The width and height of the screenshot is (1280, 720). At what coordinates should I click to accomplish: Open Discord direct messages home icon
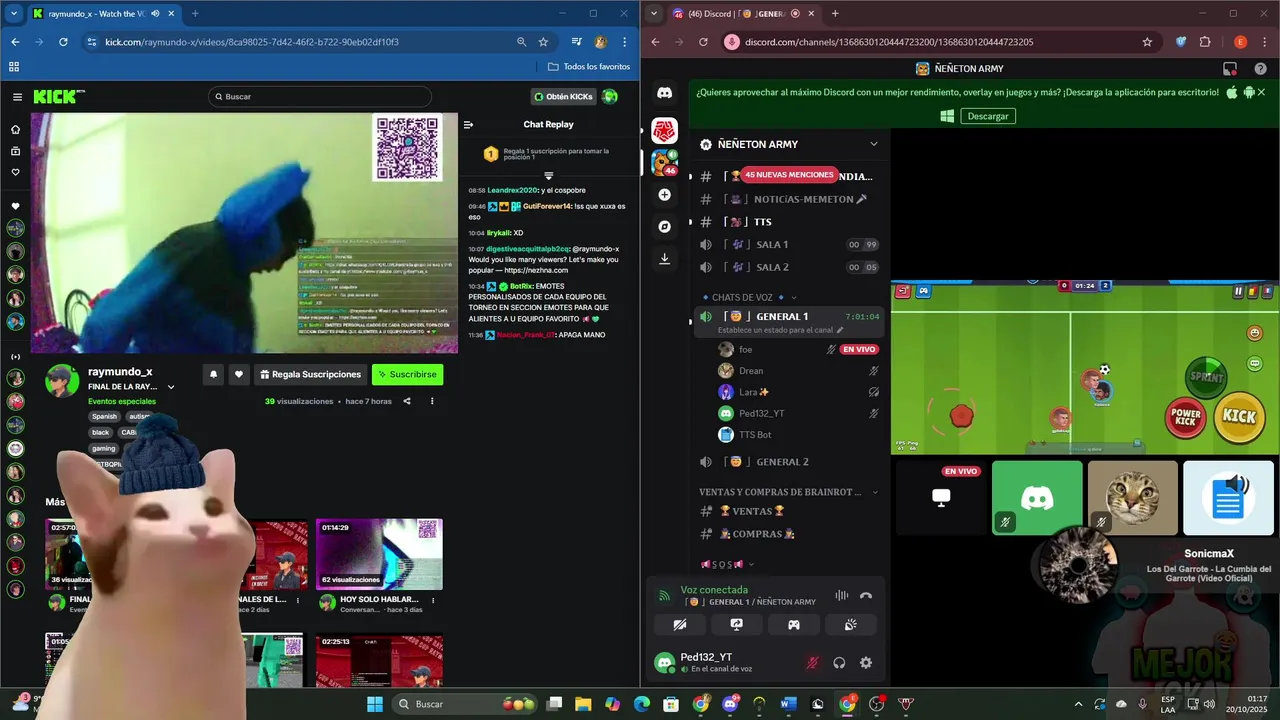pyautogui.click(x=664, y=93)
